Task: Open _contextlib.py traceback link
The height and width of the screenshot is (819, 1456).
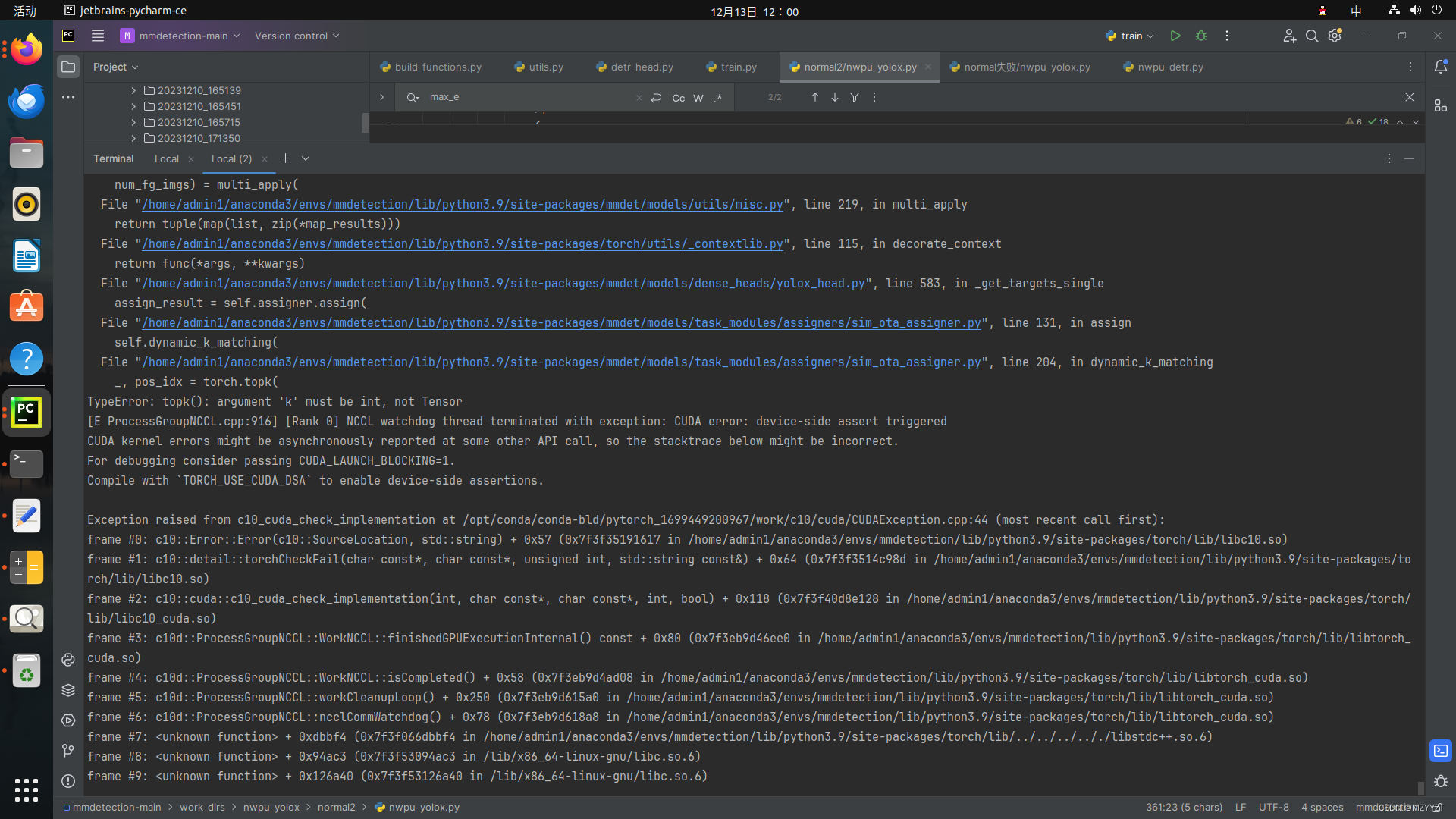Action: [463, 244]
